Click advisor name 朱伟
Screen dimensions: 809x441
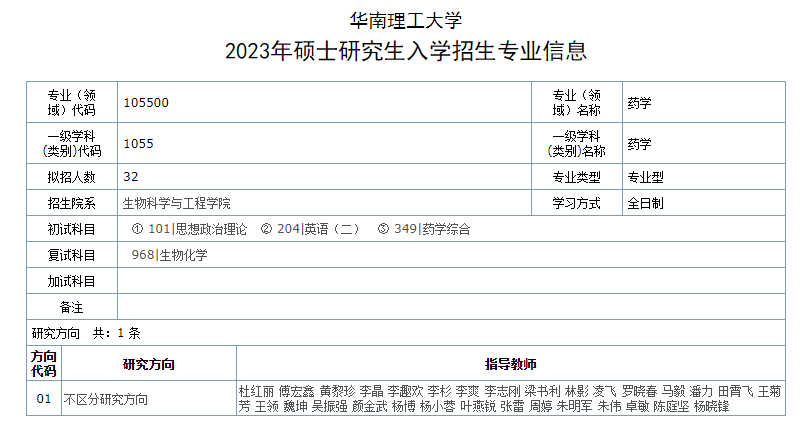coord(609,406)
